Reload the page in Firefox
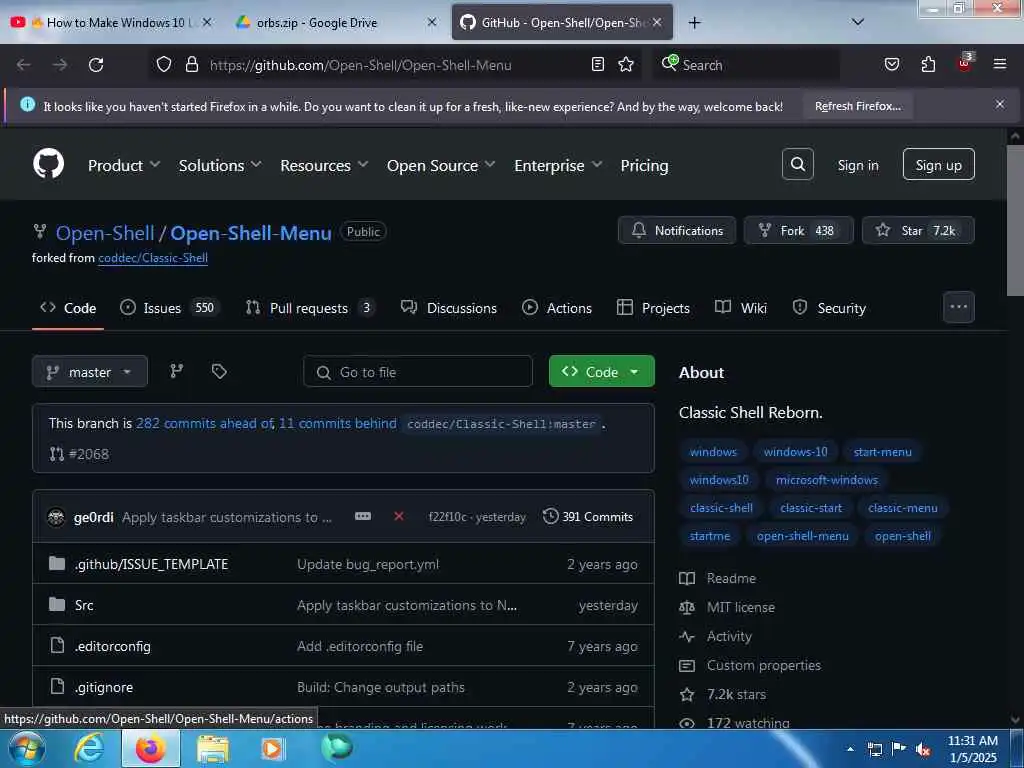The width and height of the screenshot is (1024, 768). 96,65
